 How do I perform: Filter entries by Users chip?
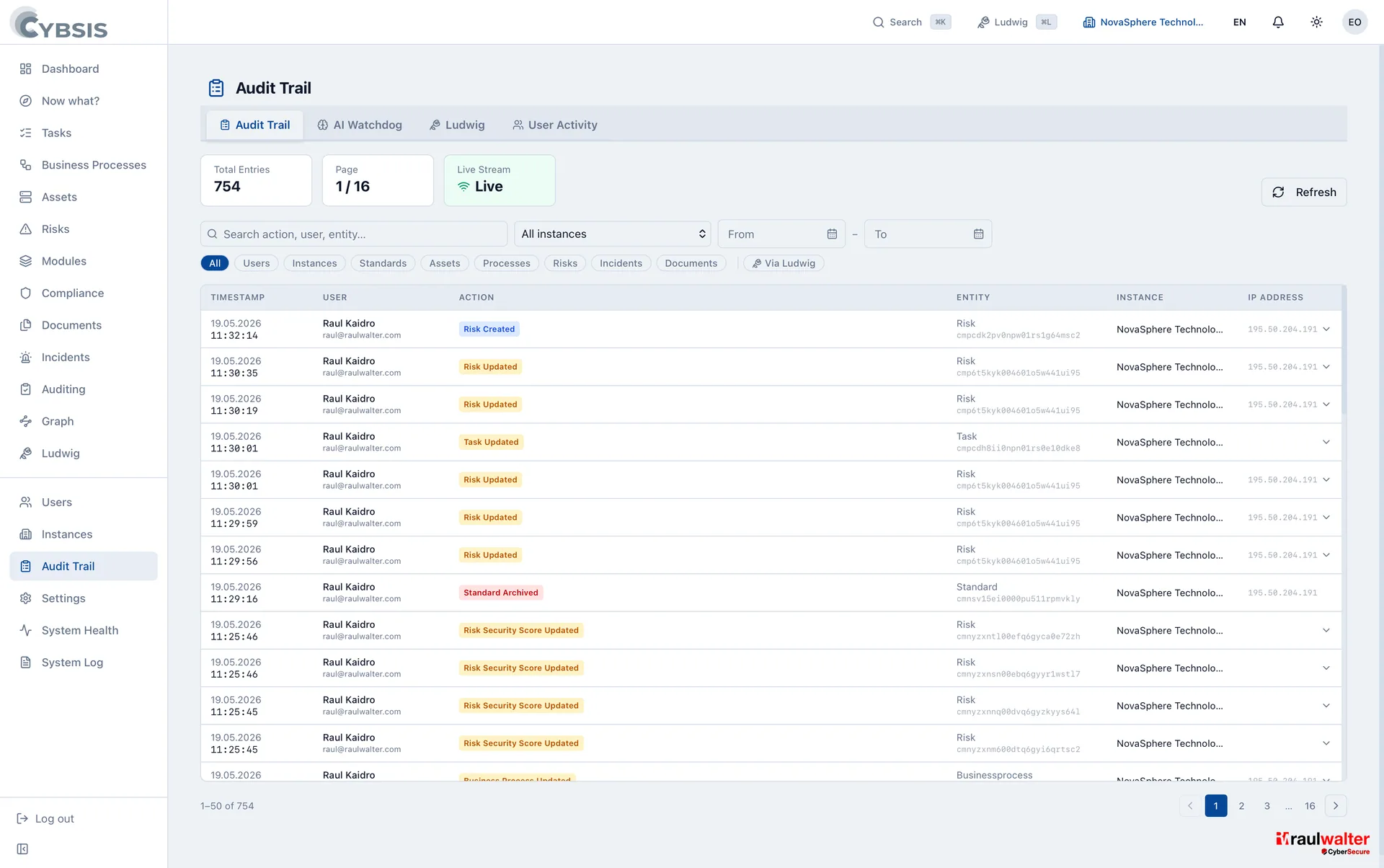(x=256, y=263)
